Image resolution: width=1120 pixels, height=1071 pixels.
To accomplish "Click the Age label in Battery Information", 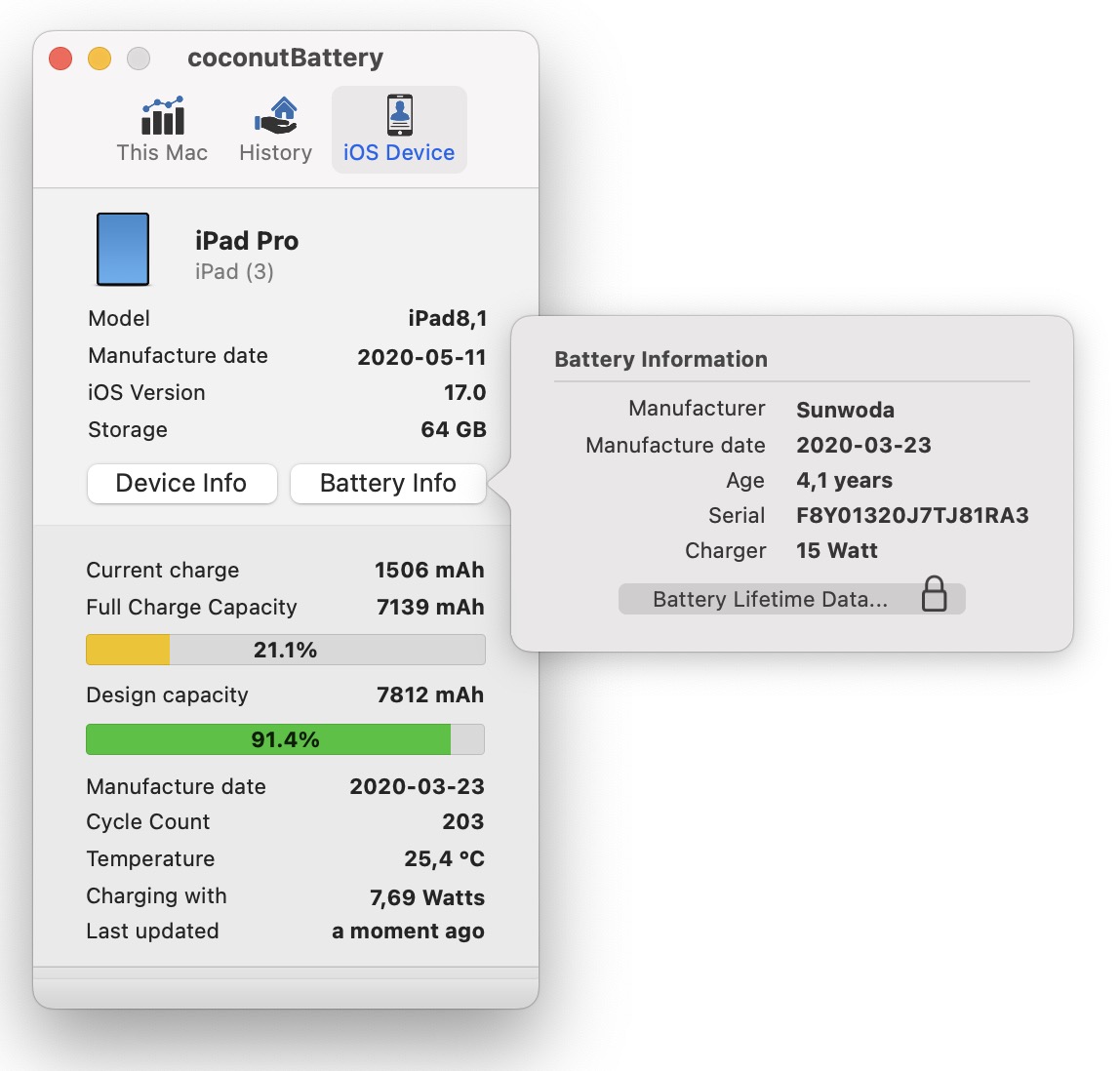I will pyautogui.click(x=745, y=481).
